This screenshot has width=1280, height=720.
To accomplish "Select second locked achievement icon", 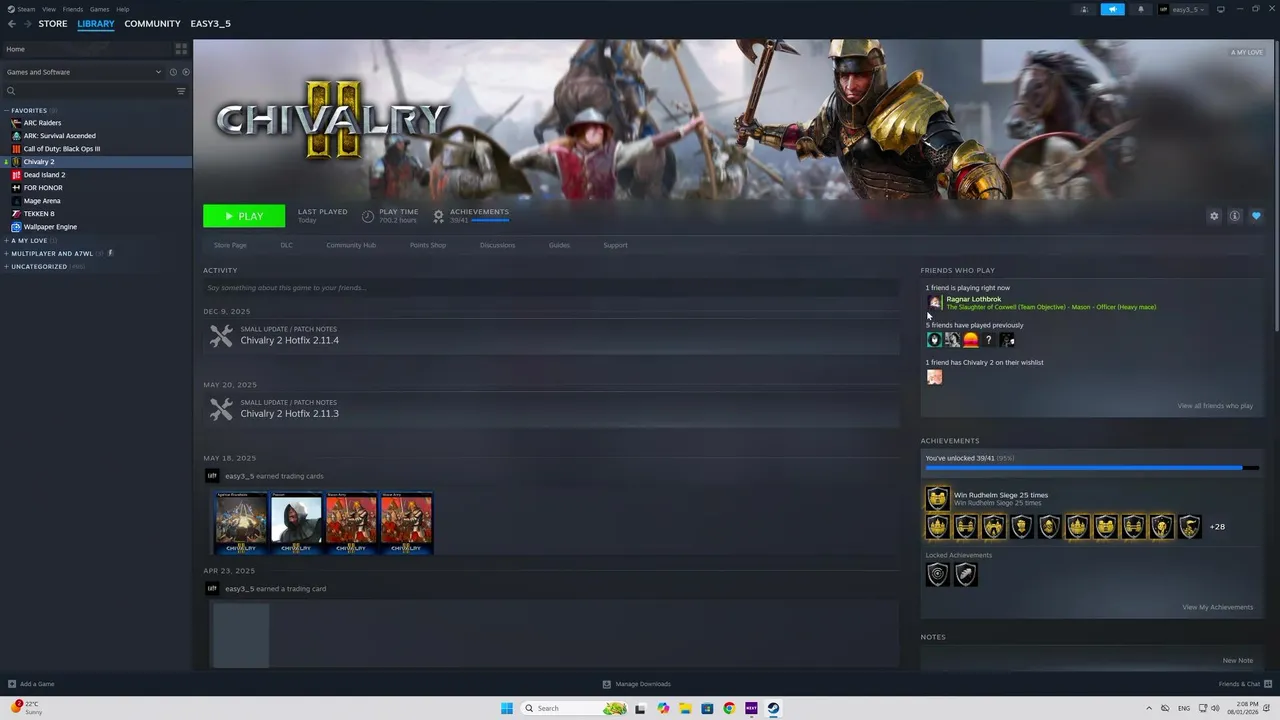I will [x=965, y=574].
